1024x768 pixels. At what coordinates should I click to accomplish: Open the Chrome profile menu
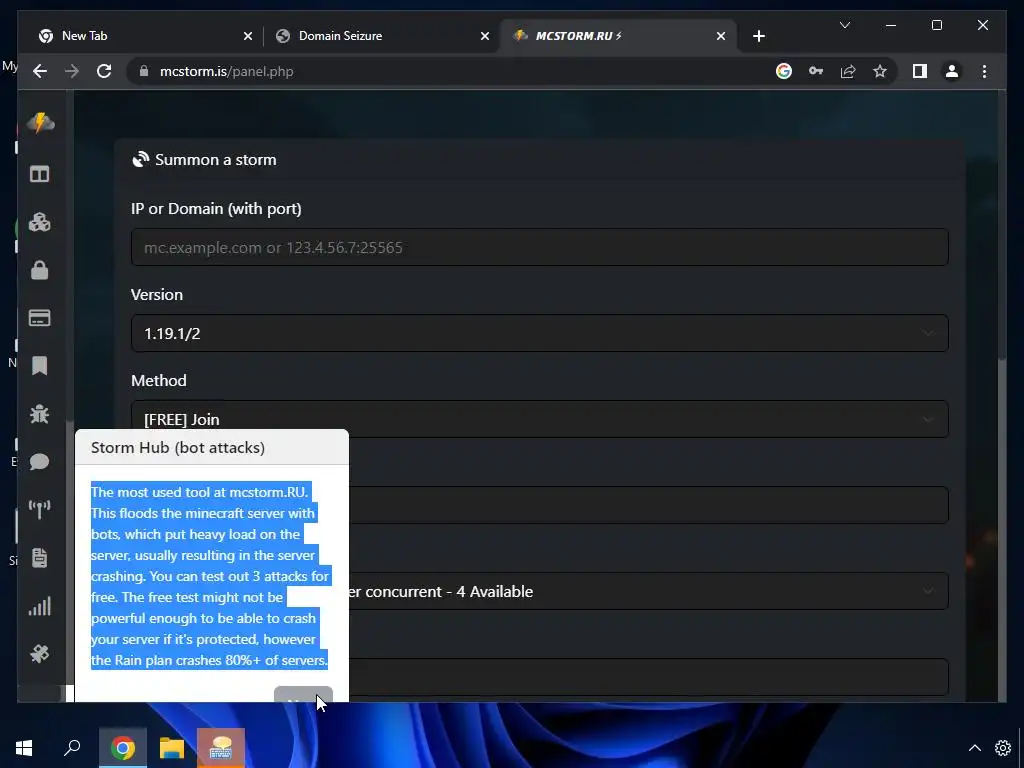pyautogui.click(x=952, y=71)
